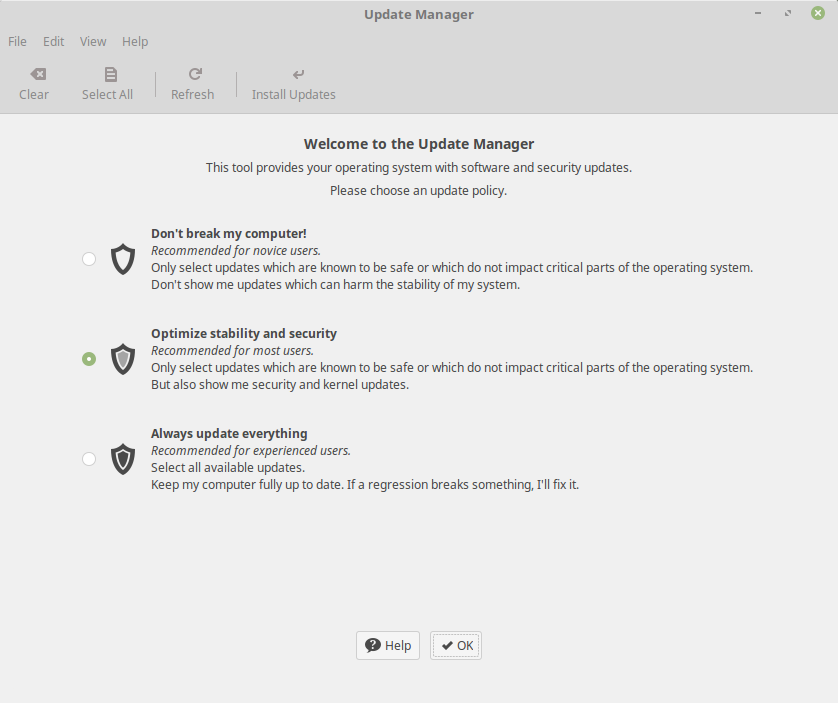
Task: Open the File menu
Action: click(x=17, y=42)
